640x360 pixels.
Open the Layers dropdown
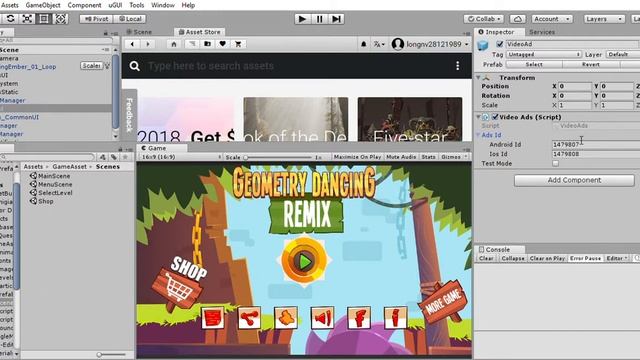pyautogui.click(x=604, y=19)
